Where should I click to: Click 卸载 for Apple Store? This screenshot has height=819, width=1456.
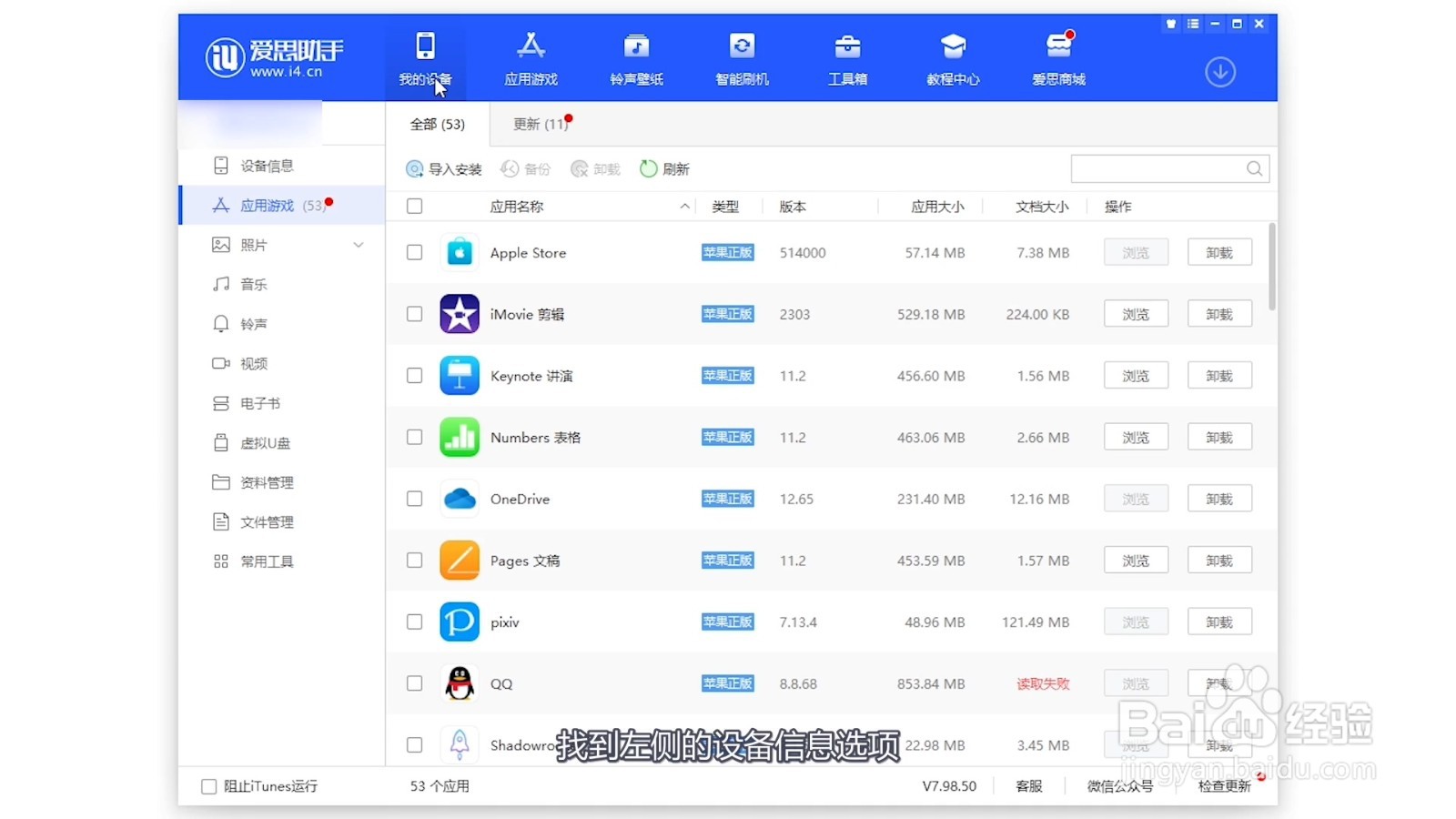click(1219, 252)
